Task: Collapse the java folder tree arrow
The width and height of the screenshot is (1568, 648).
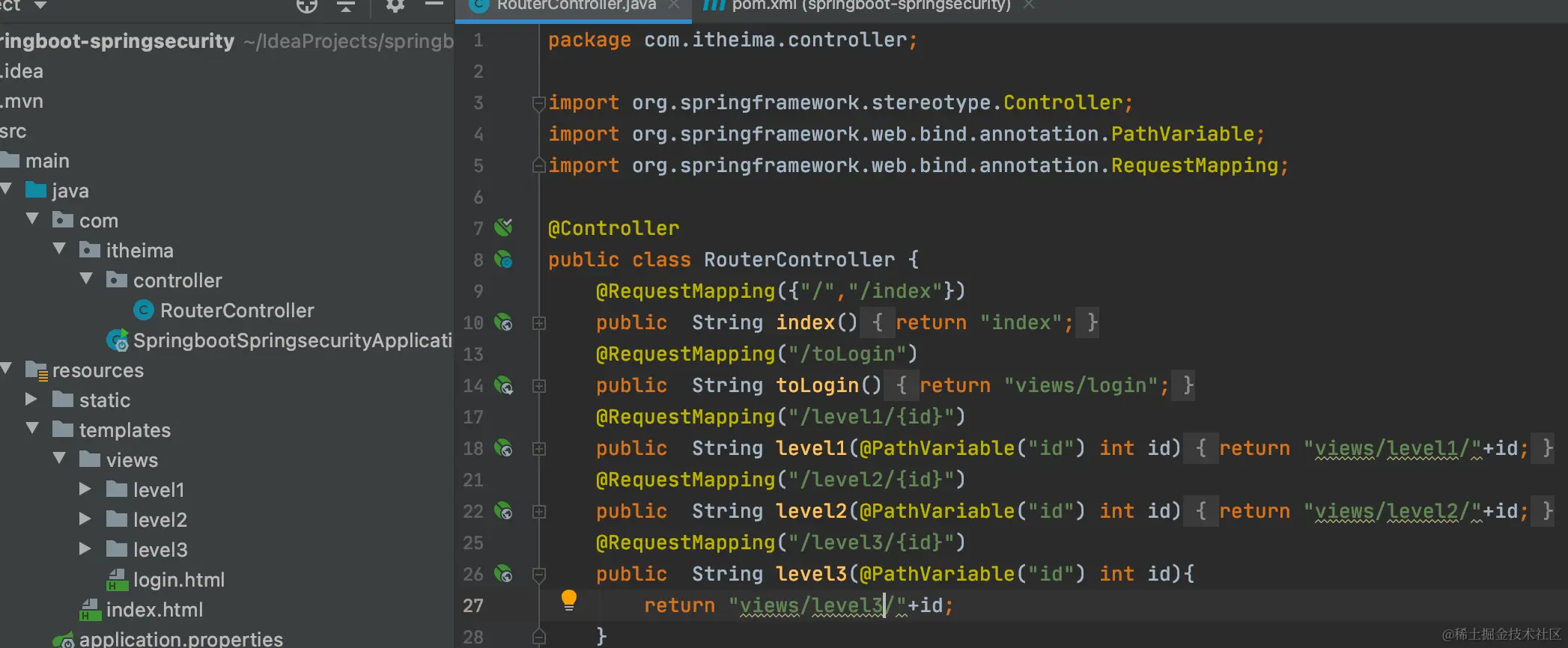Action: [x=6, y=189]
